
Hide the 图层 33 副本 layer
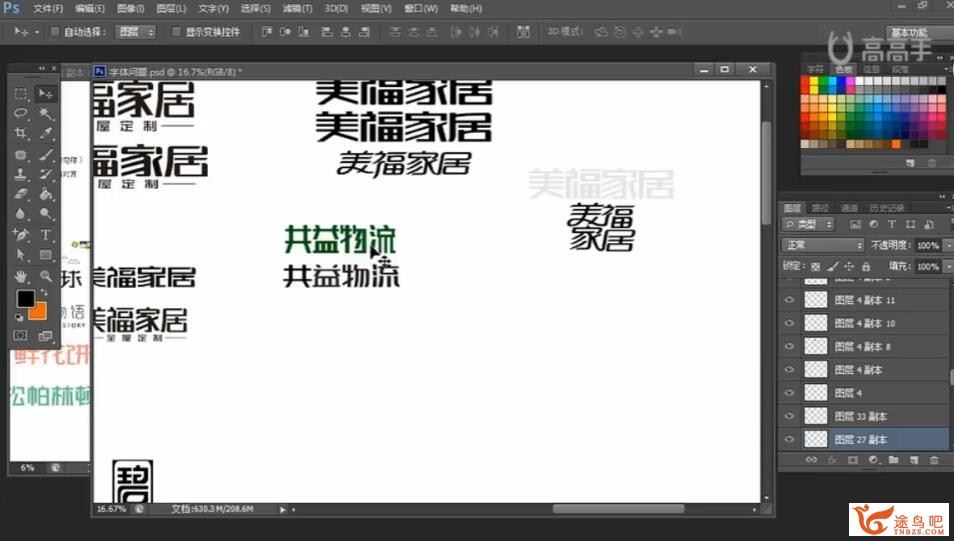tap(789, 416)
